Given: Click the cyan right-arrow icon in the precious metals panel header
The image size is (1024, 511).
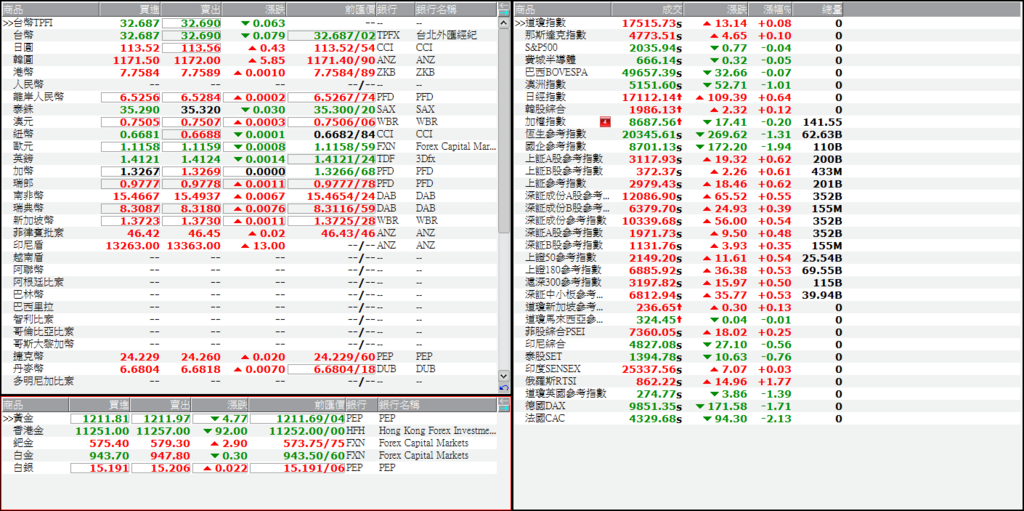Looking at the screenshot, I should point(503,408).
